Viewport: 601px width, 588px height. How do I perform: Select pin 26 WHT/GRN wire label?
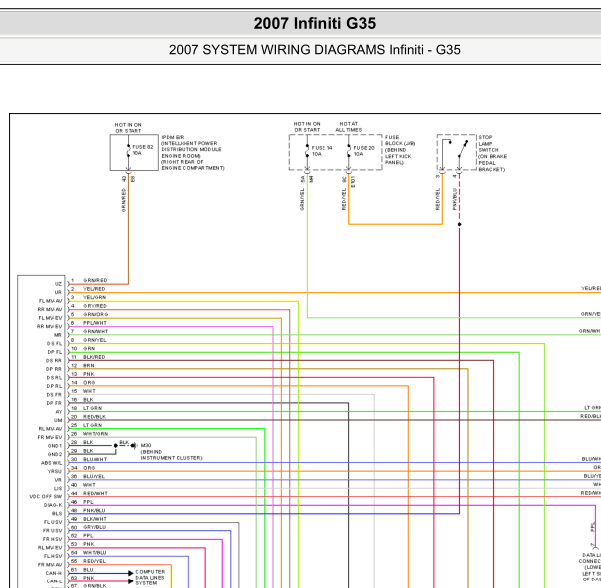[95, 434]
